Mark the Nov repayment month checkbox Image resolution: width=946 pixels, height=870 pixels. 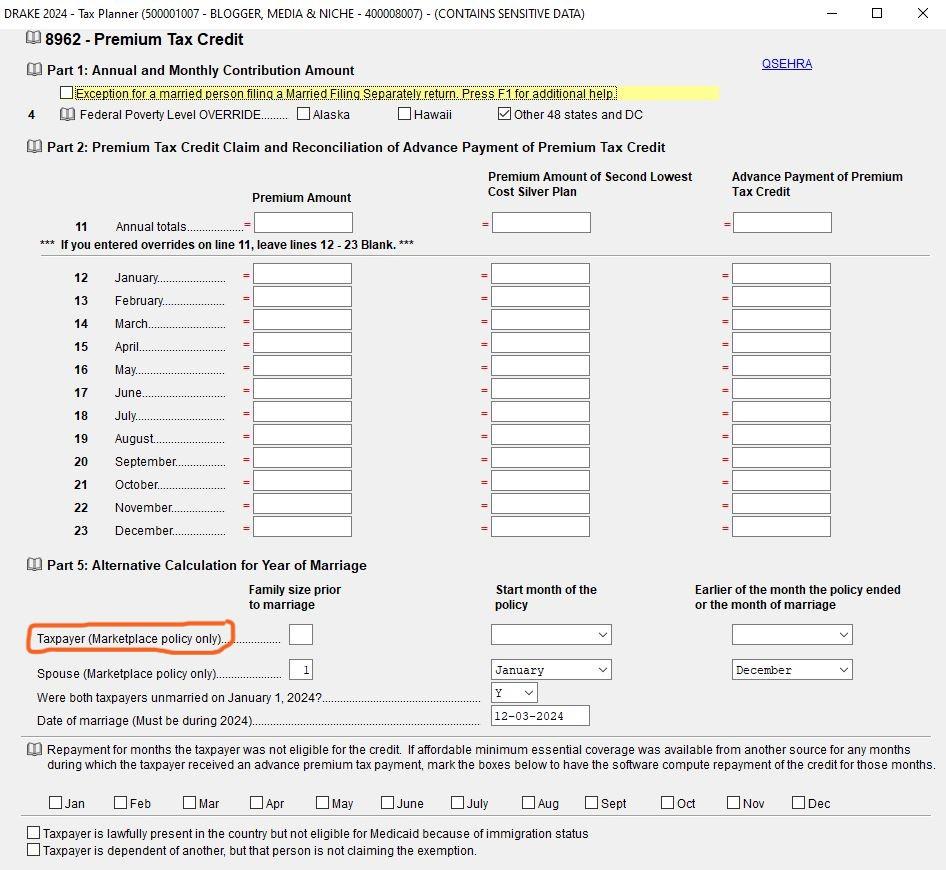pyautogui.click(x=734, y=802)
